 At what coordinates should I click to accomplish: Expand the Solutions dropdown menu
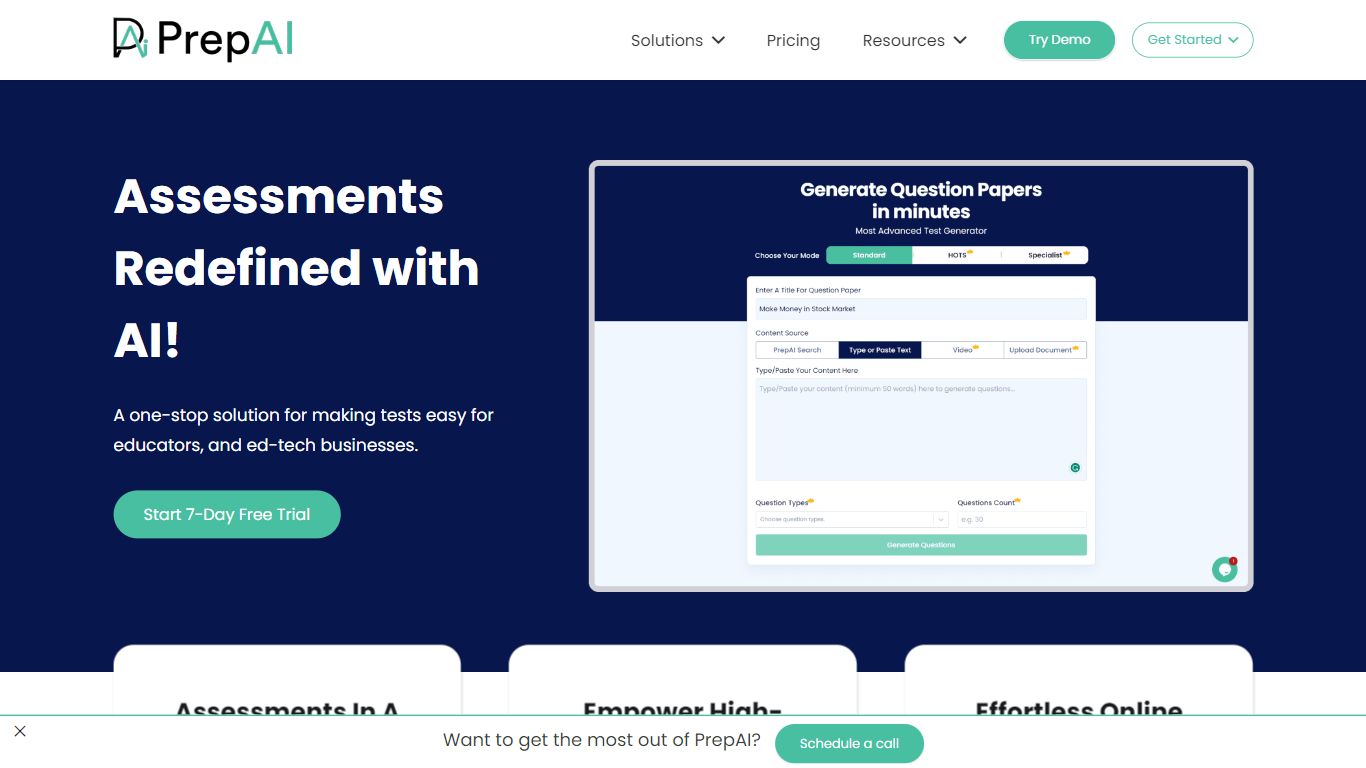pyautogui.click(x=677, y=40)
